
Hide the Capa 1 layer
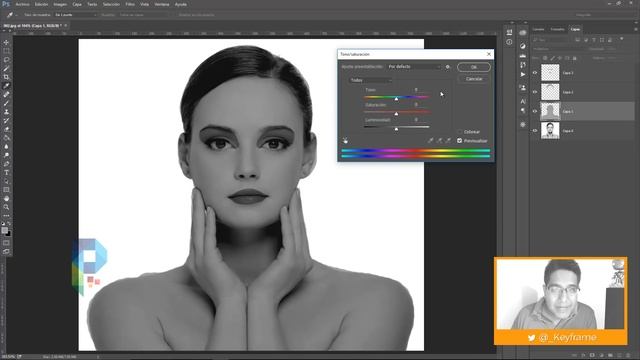point(535,111)
